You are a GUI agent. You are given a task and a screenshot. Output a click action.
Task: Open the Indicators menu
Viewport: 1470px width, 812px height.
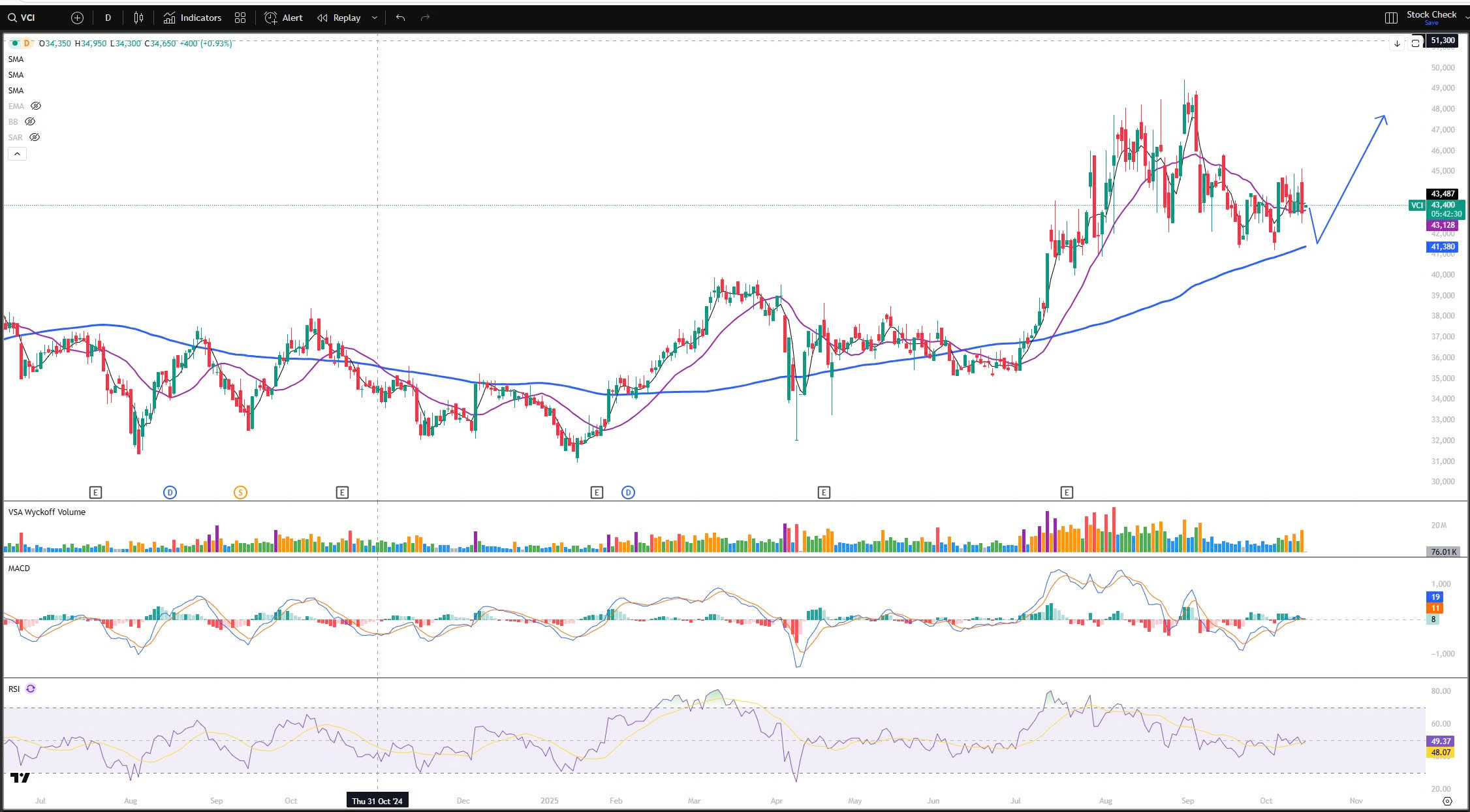(x=193, y=18)
